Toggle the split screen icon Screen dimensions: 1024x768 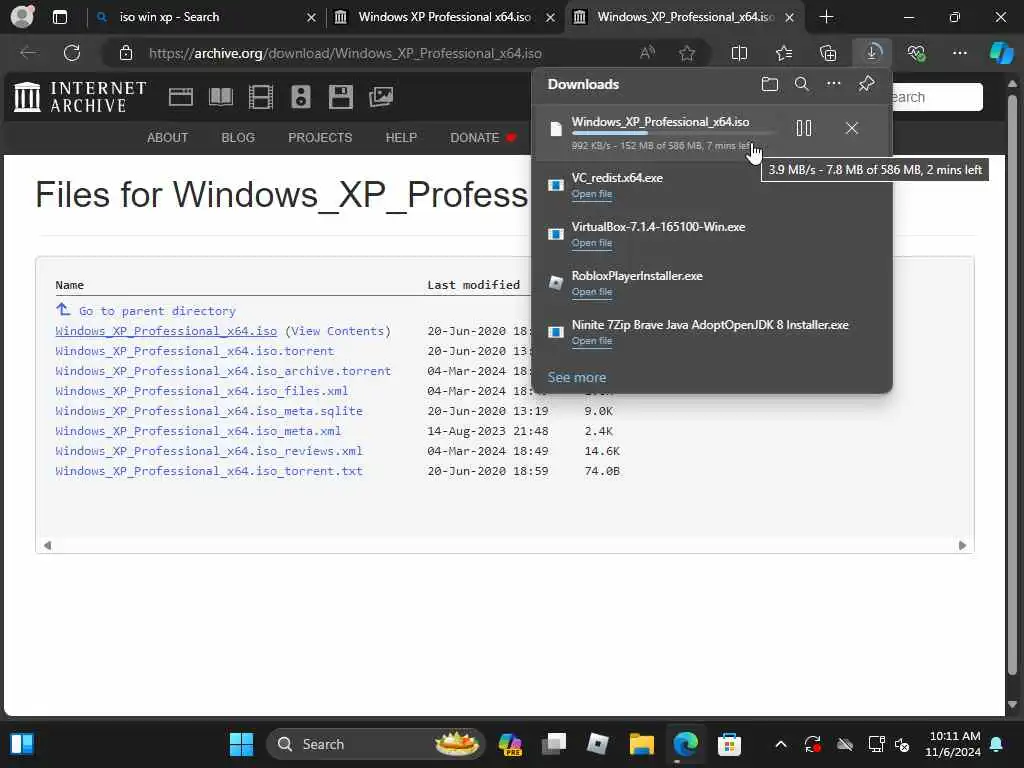click(x=739, y=53)
